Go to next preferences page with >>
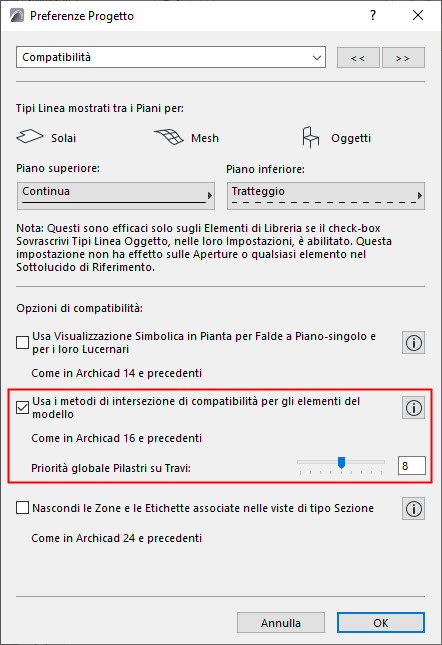 (403, 58)
